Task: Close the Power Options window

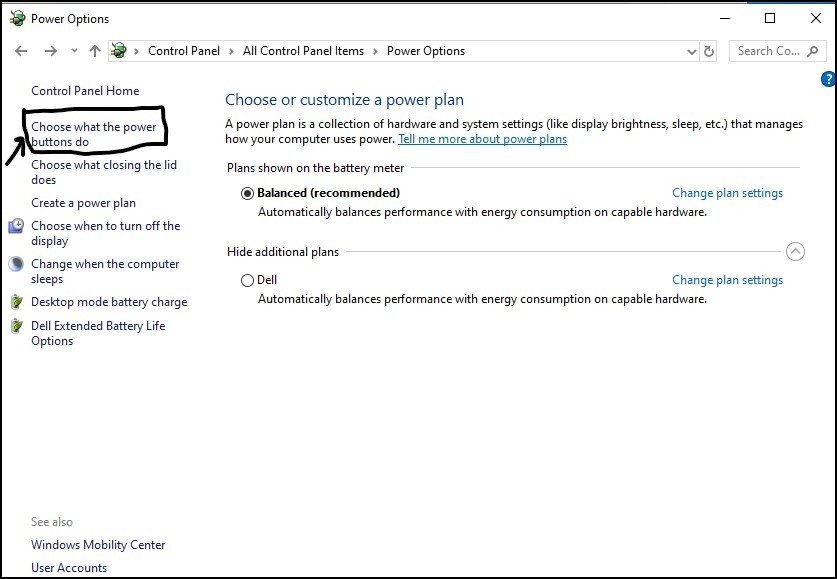Action: (x=816, y=19)
